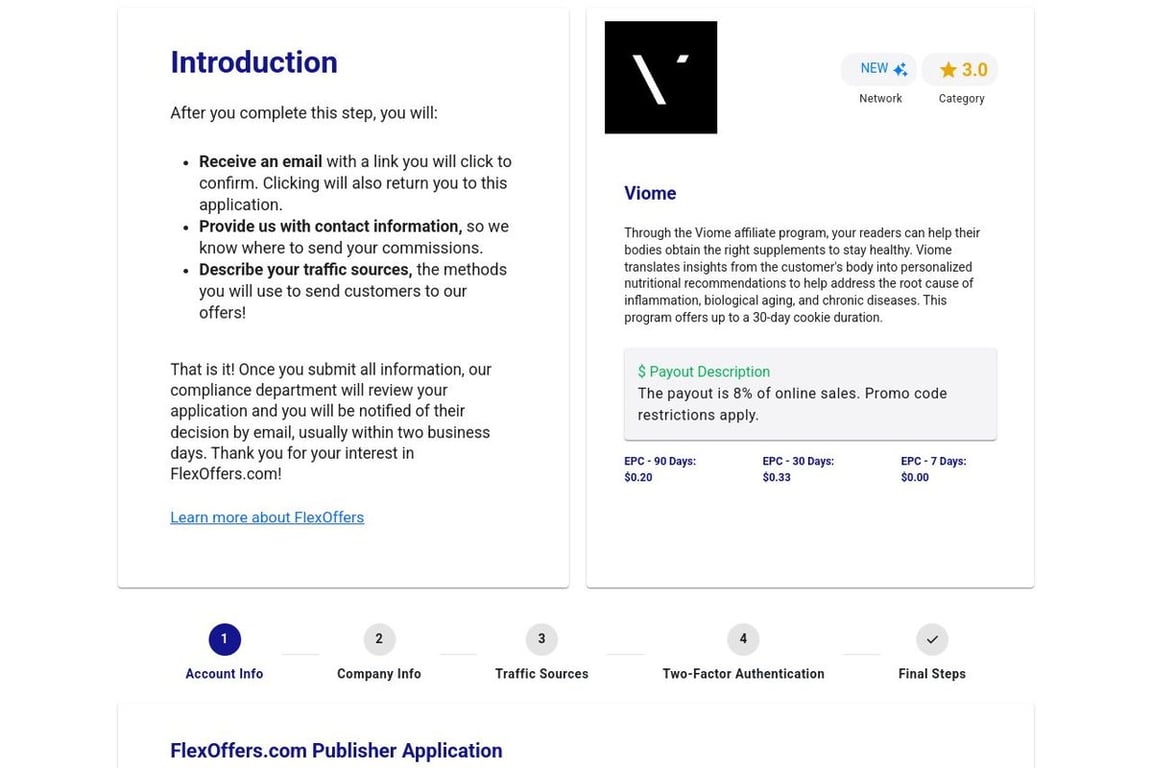This screenshot has height=768, width=1152.
Task: Select step 3 Traffic Sources circle
Action: click(x=541, y=639)
